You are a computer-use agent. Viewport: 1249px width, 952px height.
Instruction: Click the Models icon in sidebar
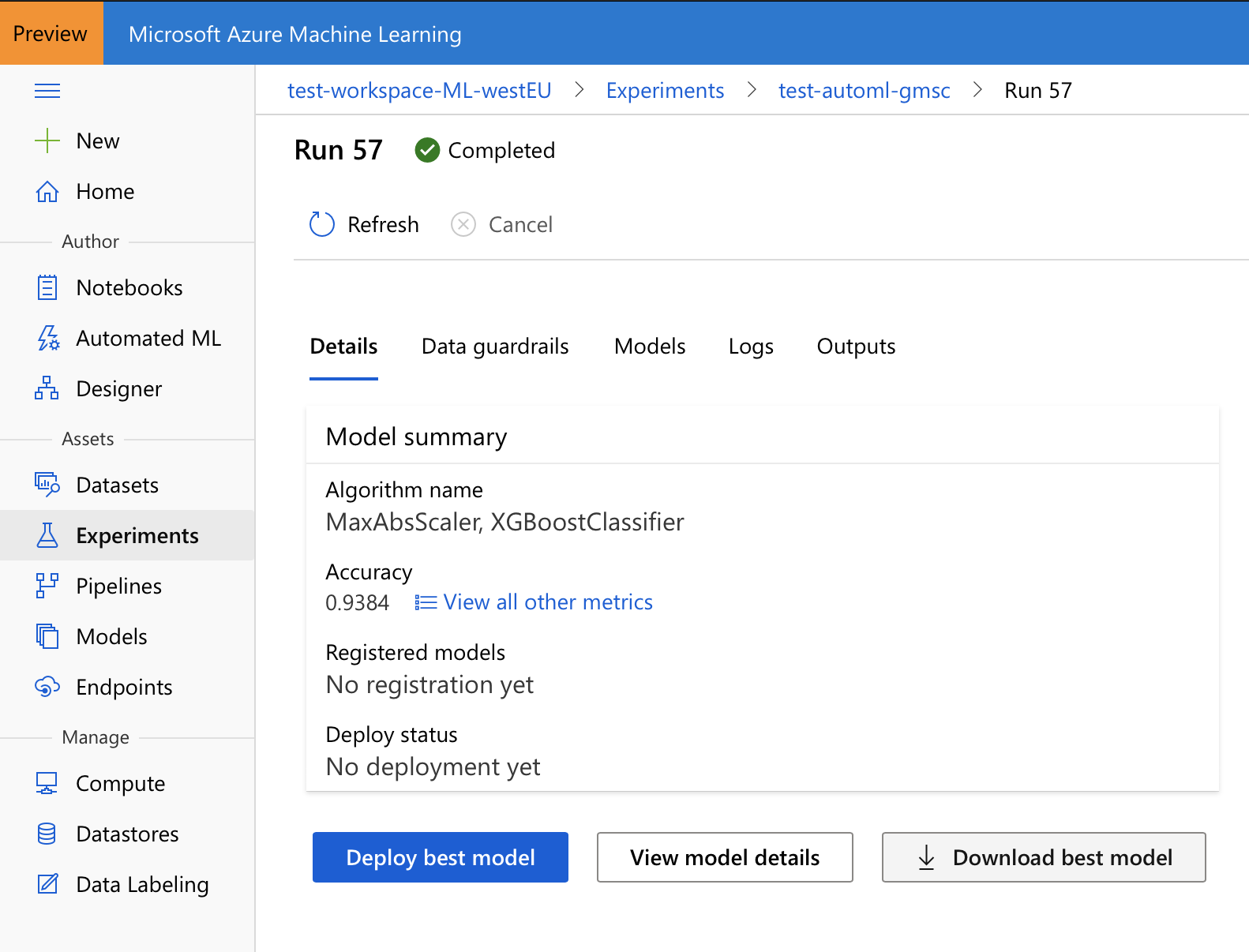coord(47,636)
